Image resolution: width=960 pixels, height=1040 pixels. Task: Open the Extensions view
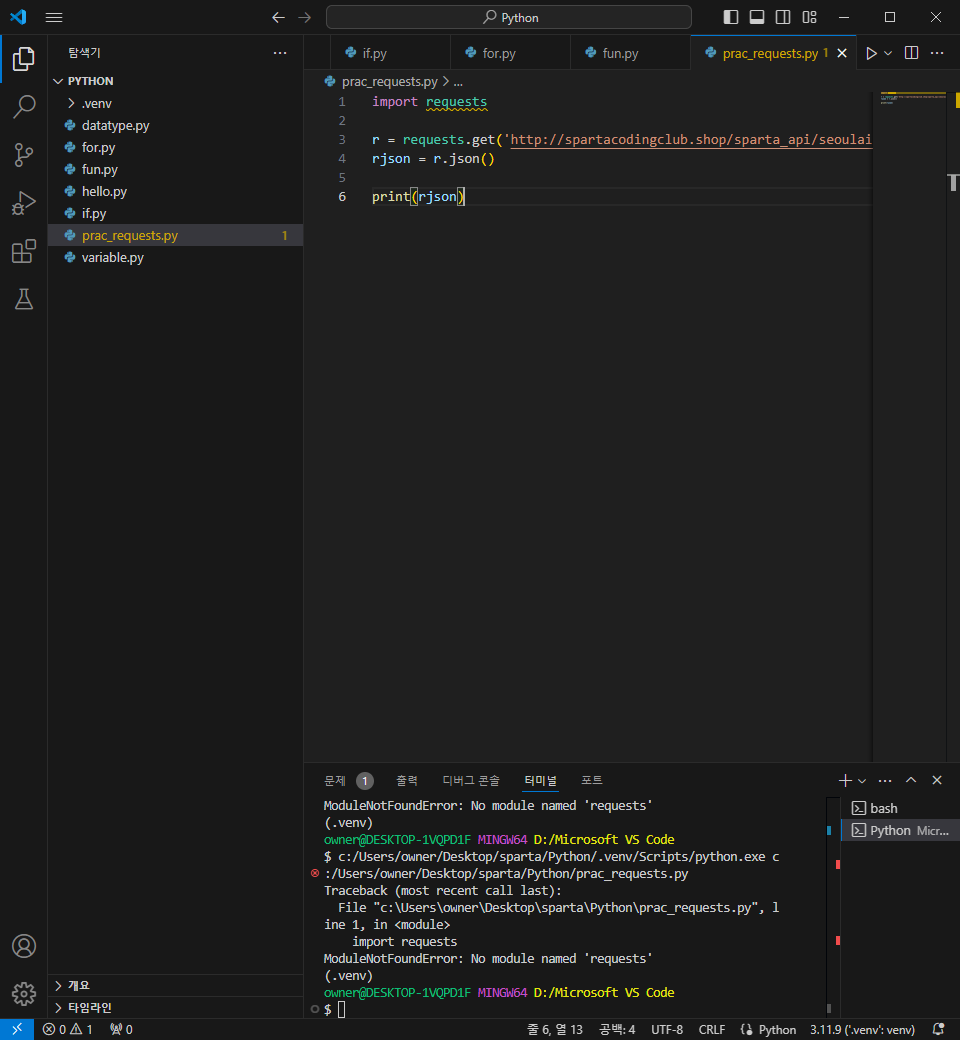coord(24,251)
